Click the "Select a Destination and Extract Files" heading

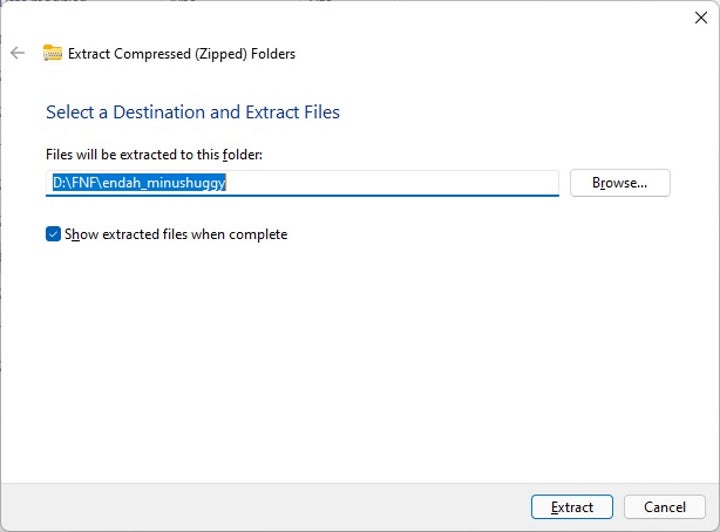click(x=193, y=112)
